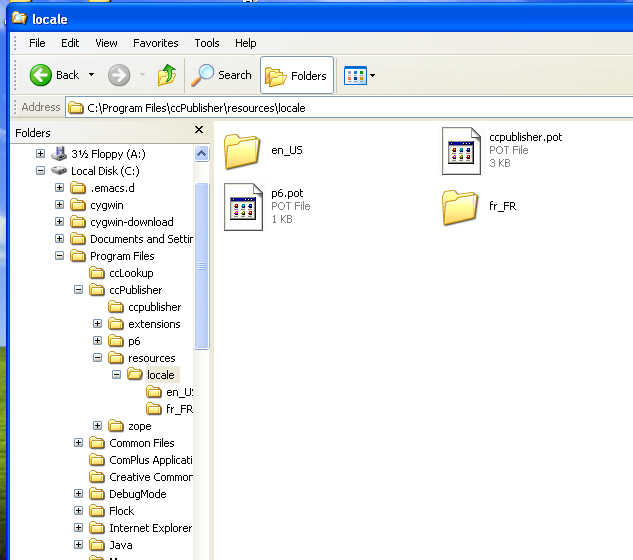The width and height of the screenshot is (633, 560).
Task: Collapse the resources tree node
Action: click(x=97, y=357)
